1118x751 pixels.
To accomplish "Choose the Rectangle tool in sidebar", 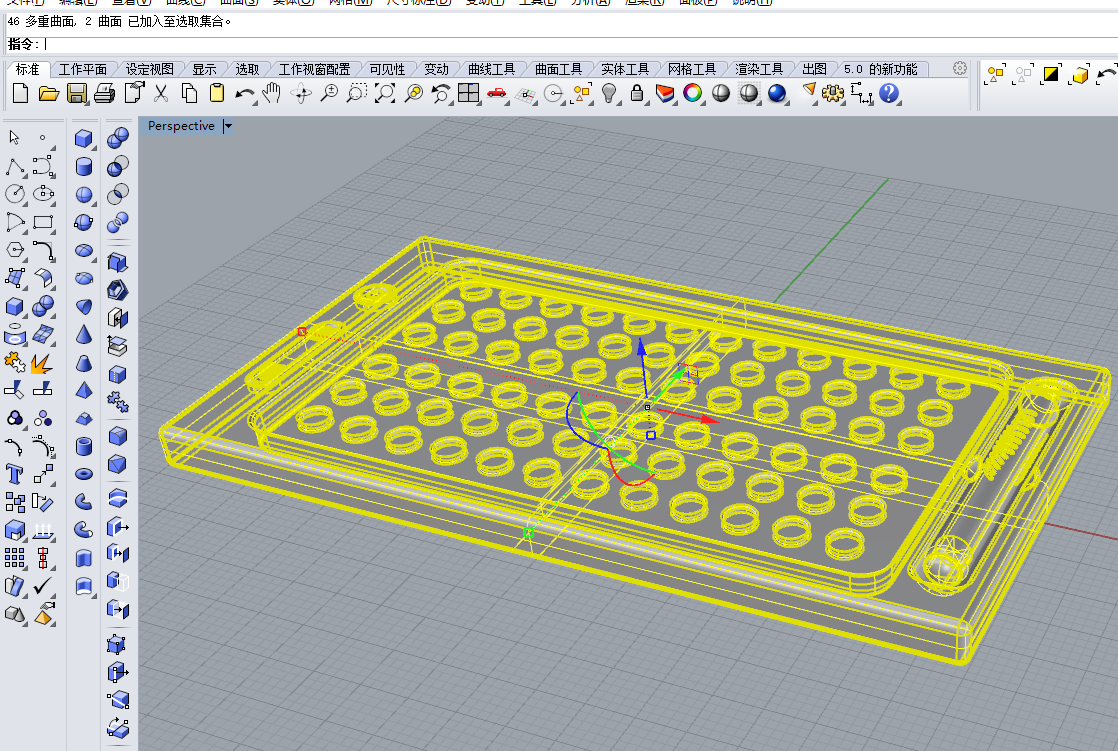I will point(43,222).
